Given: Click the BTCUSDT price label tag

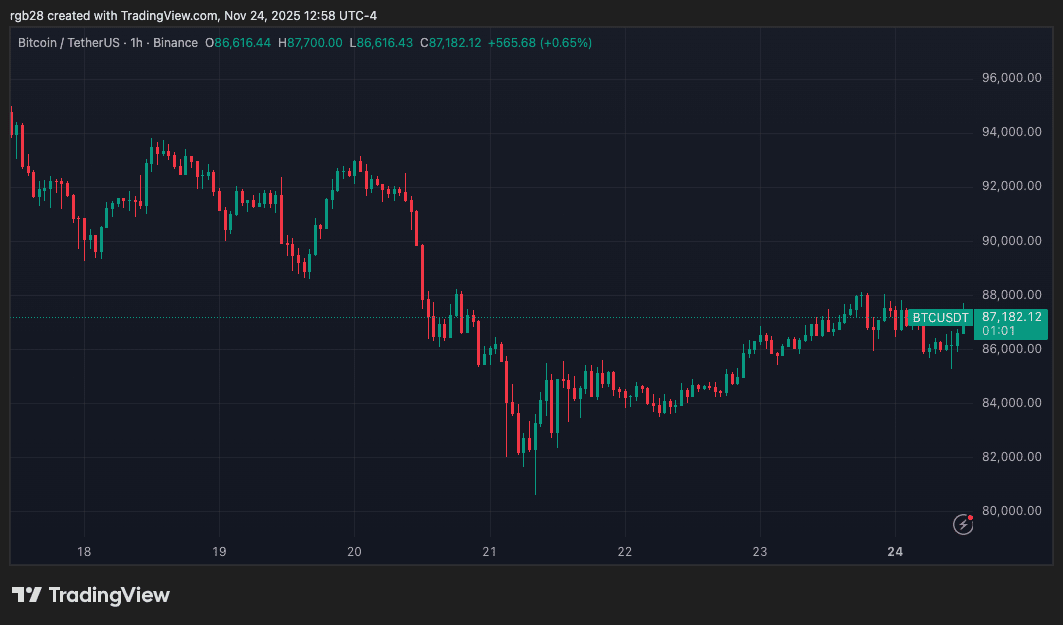Looking at the screenshot, I should click(940, 317).
